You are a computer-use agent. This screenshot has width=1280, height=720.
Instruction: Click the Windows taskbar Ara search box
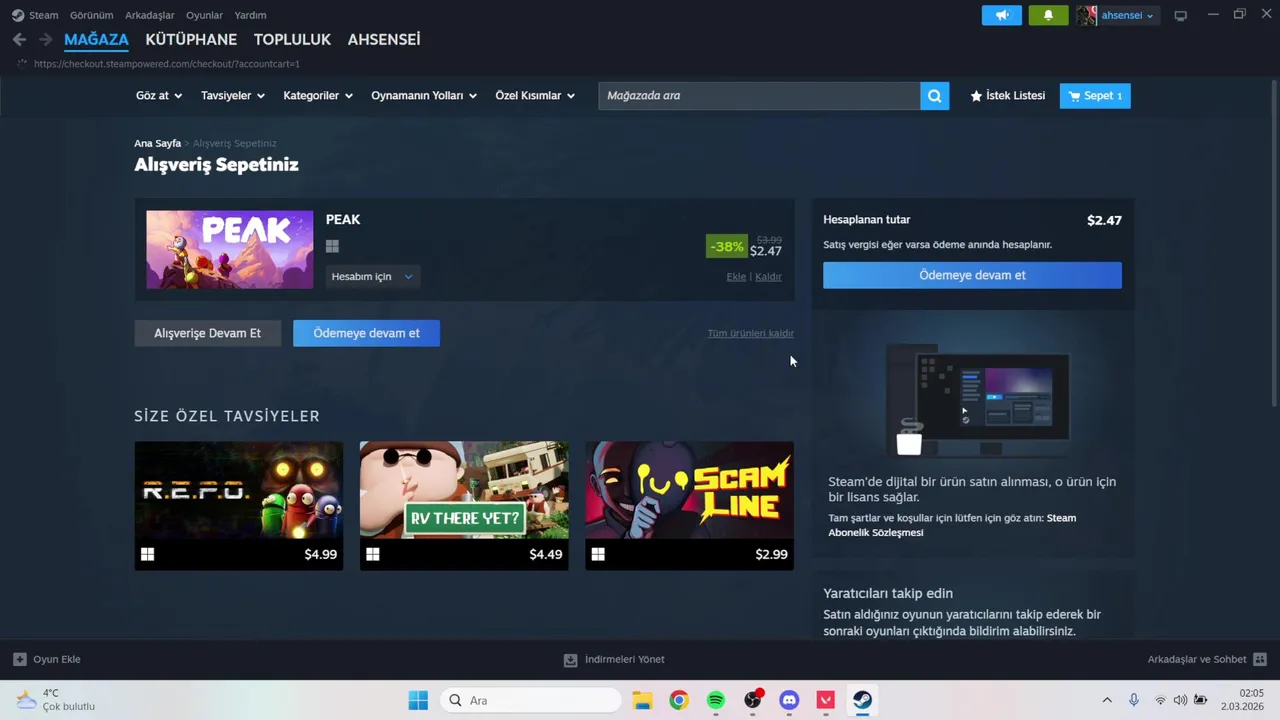[531, 700]
